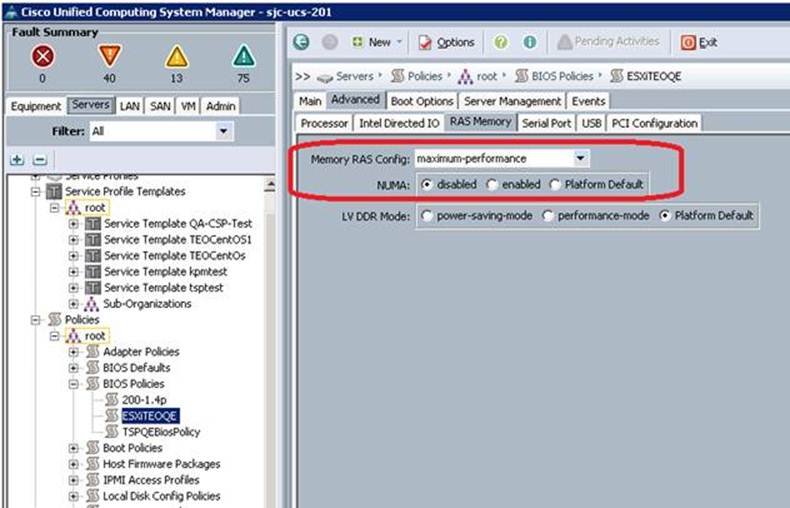Select LV DDR power-saving-mode radio button
Image resolution: width=790 pixels, height=508 pixels.
(x=426, y=216)
